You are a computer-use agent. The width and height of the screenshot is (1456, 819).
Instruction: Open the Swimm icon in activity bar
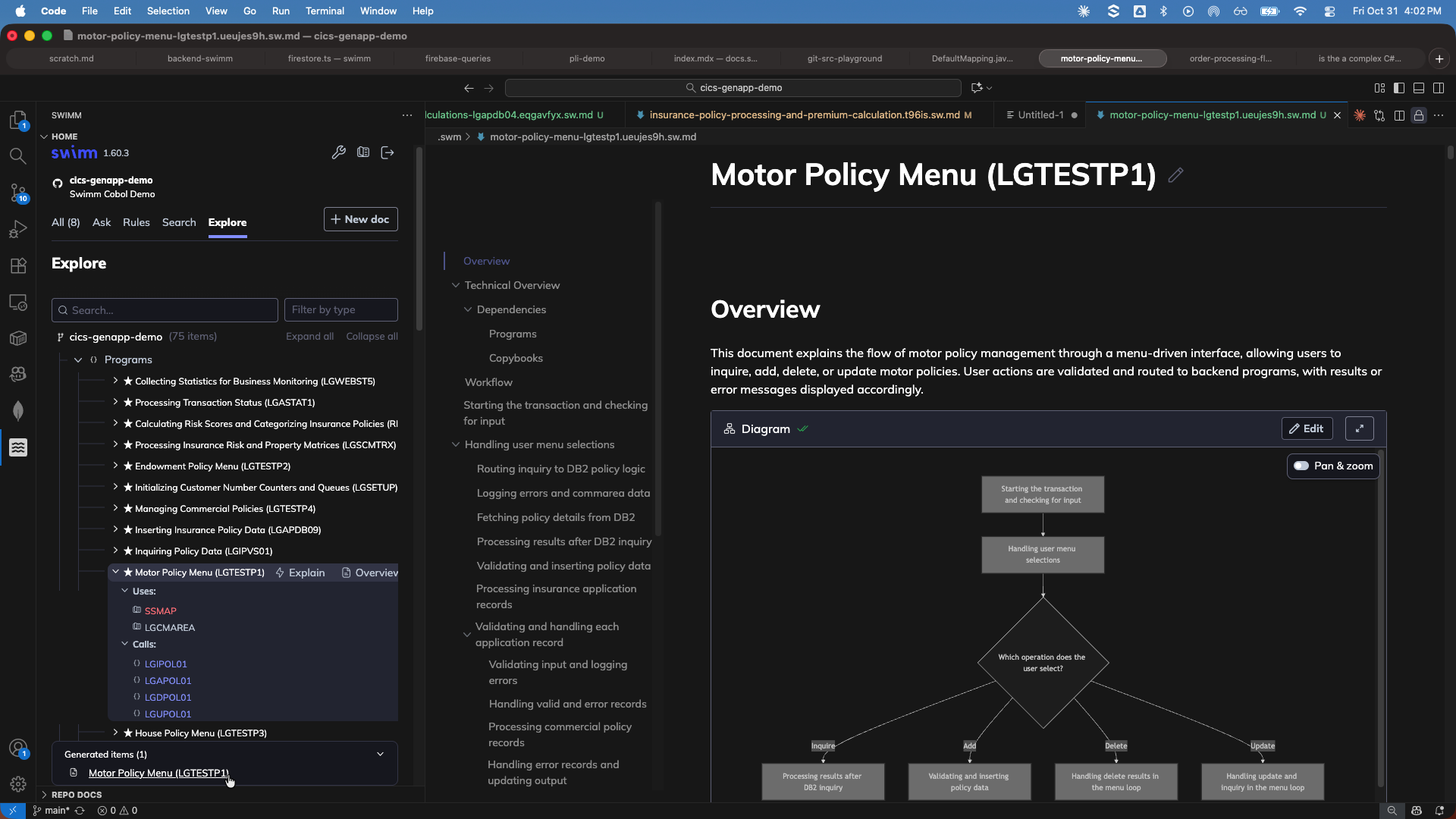pyautogui.click(x=18, y=447)
